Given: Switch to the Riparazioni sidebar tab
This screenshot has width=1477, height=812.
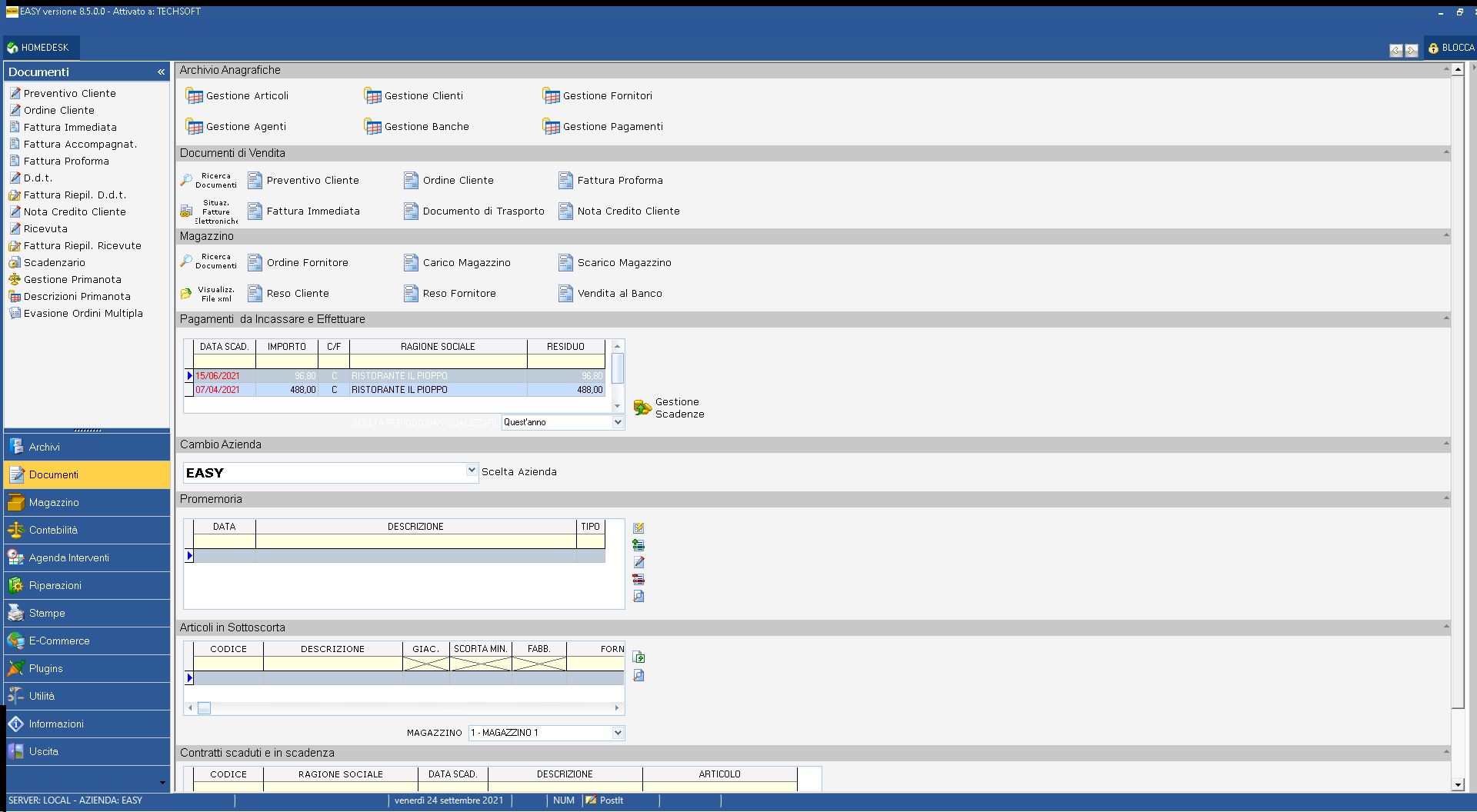Looking at the screenshot, I should (87, 585).
